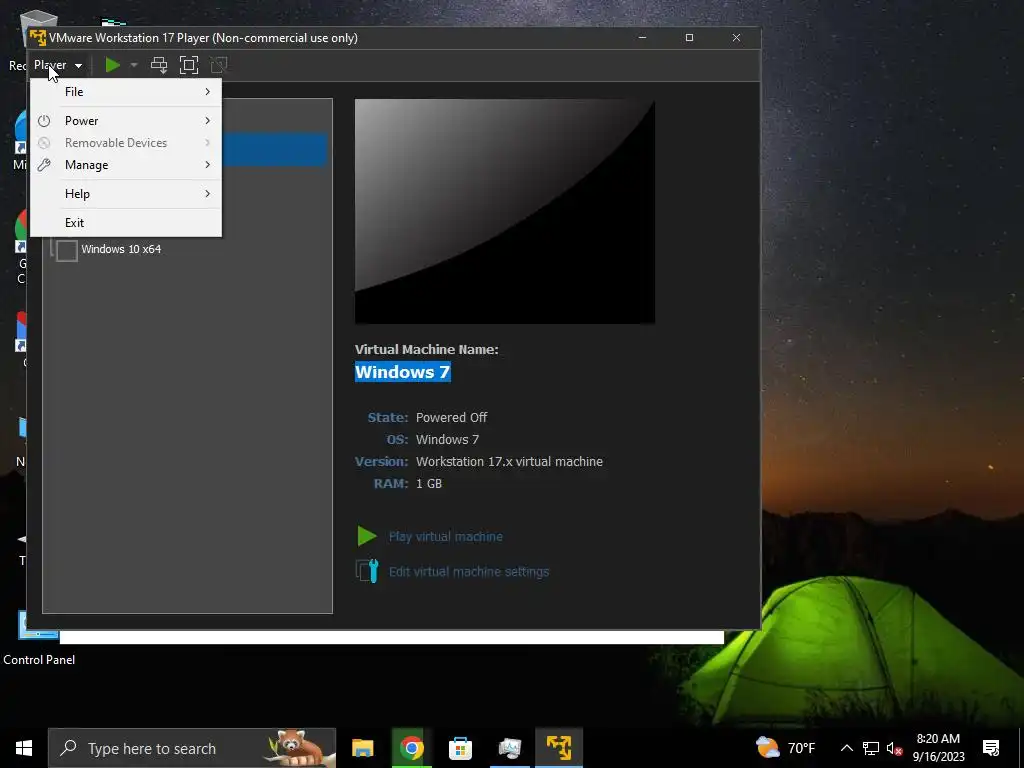
Task: Click the power icon beside Power
Action: click(44, 121)
